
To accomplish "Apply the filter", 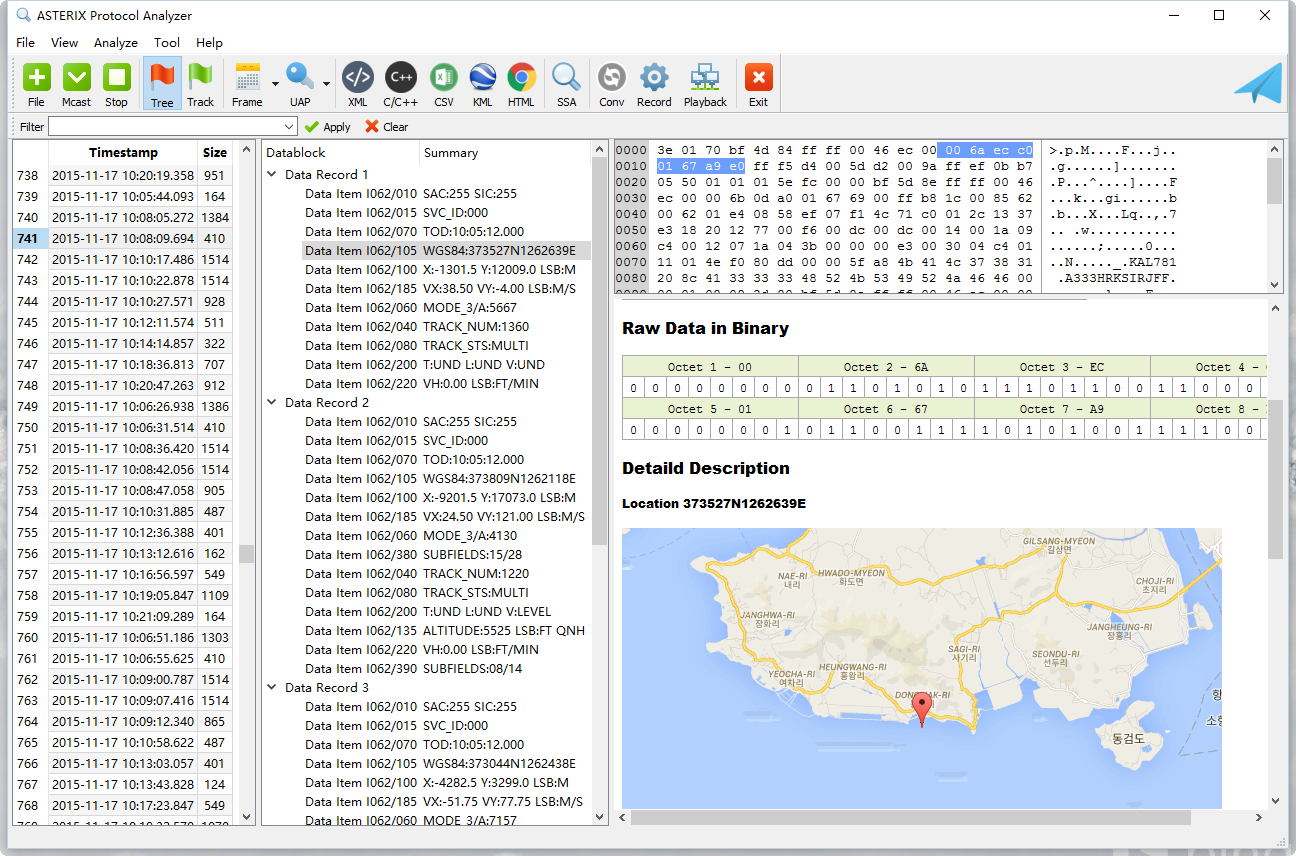I will point(328,127).
